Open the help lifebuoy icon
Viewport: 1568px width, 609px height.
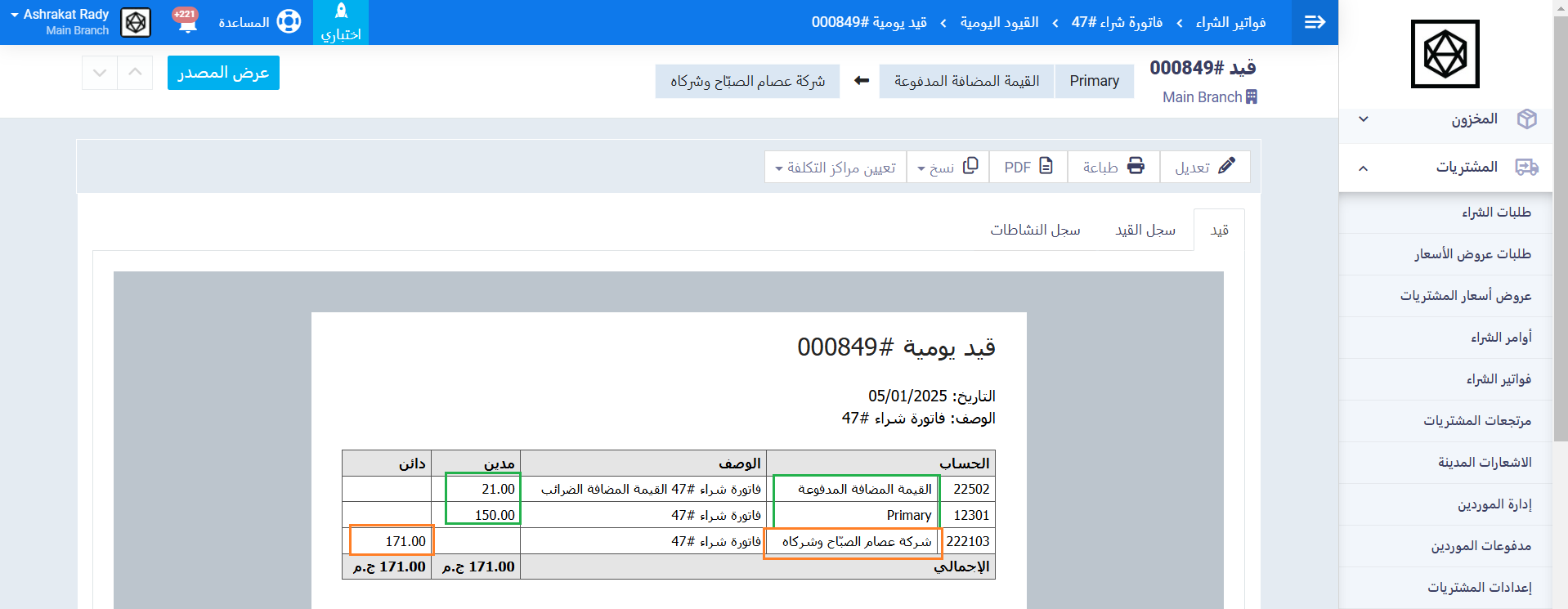pyautogui.click(x=289, y=22)
